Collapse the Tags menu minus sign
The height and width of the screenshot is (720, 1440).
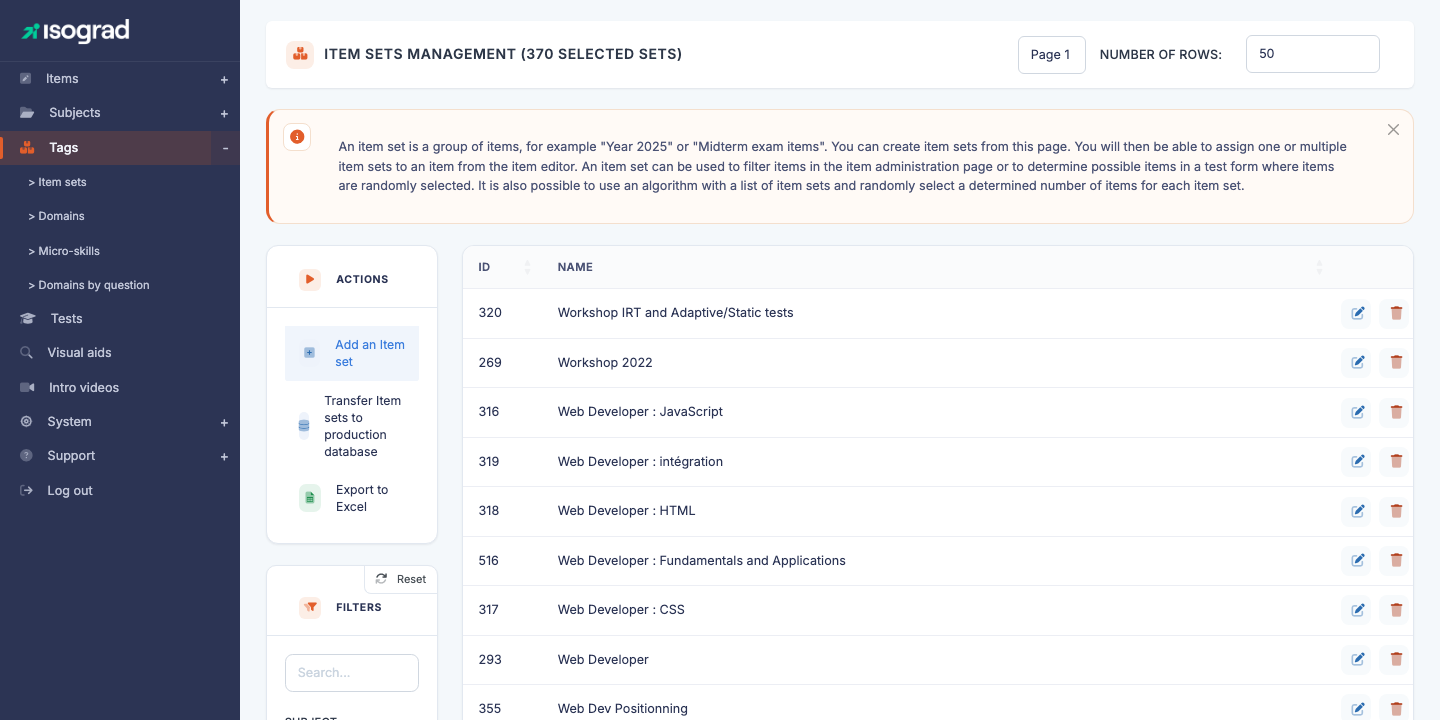[x=225, y=148]
